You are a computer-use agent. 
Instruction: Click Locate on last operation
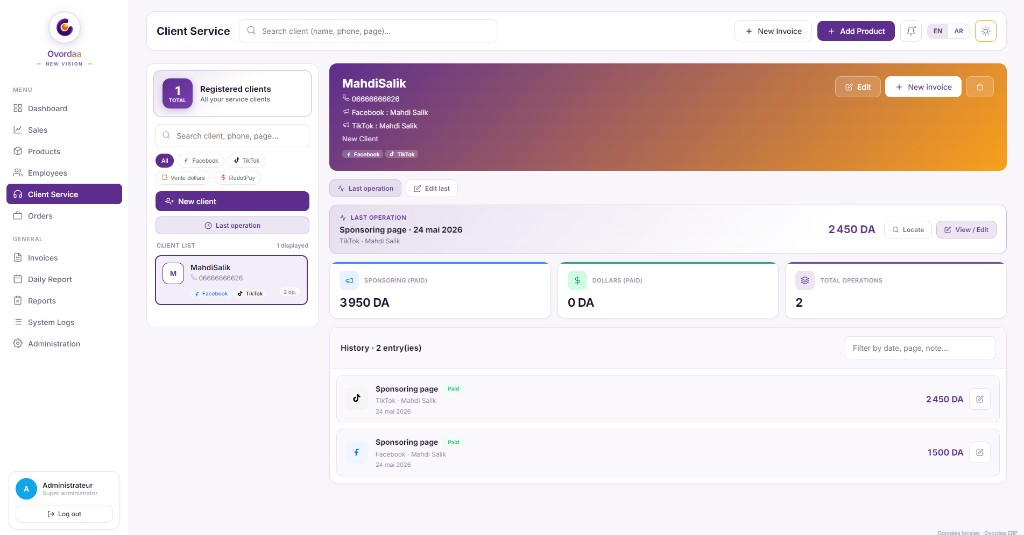(x=908, y=230)
